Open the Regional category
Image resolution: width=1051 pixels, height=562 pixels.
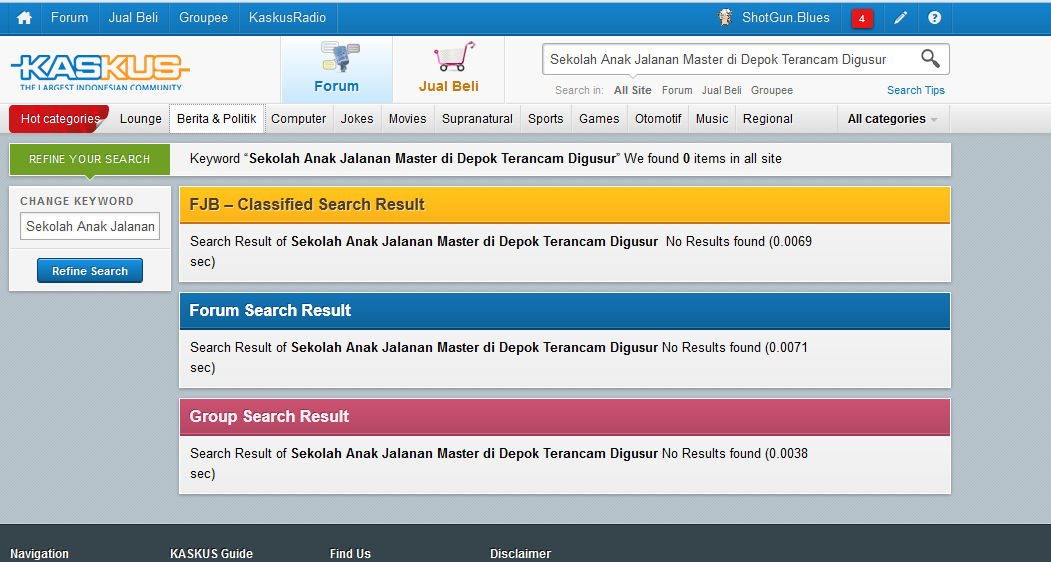point(767,119)
